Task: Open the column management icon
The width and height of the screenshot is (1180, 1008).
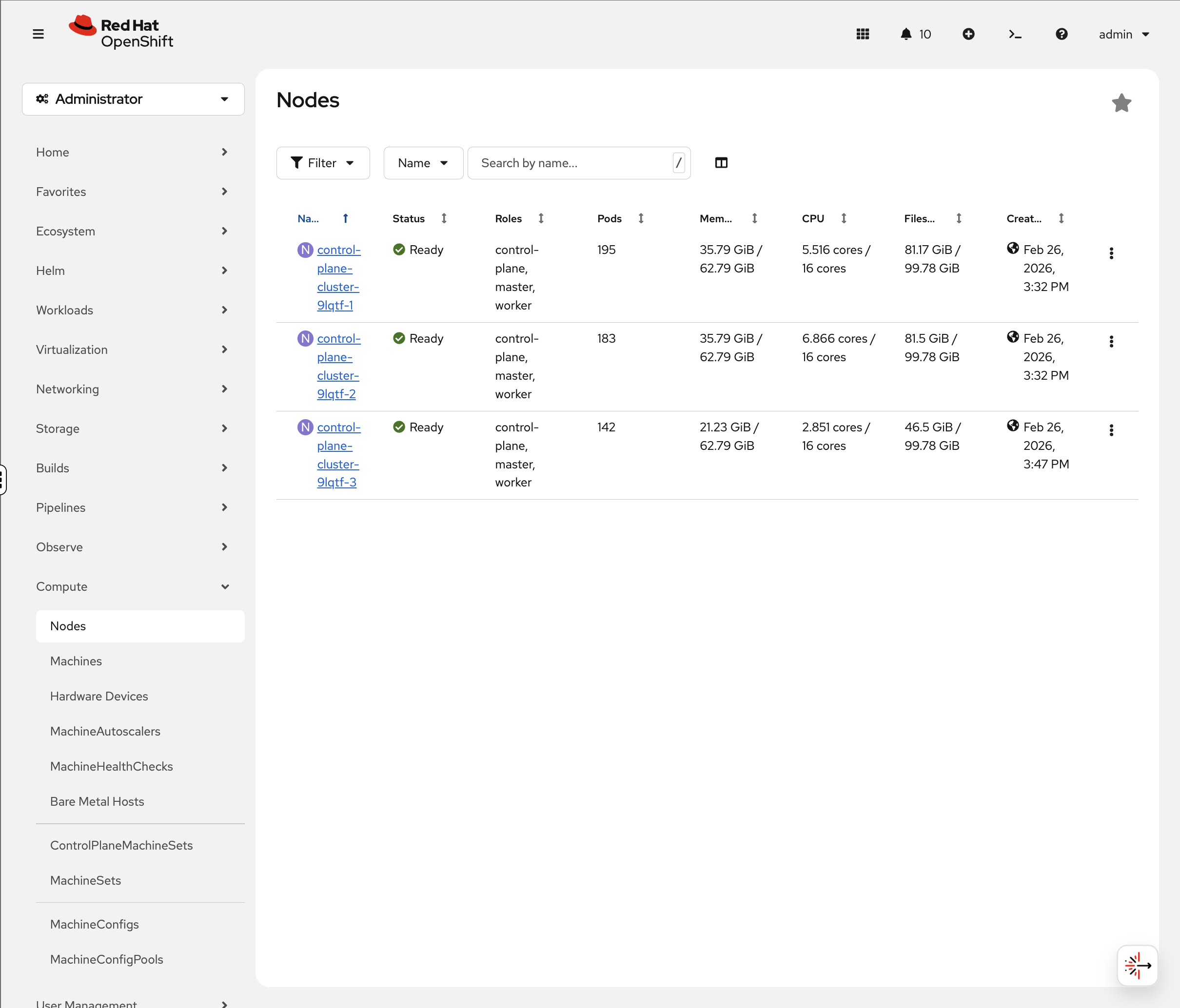Action: pos(721,163)
